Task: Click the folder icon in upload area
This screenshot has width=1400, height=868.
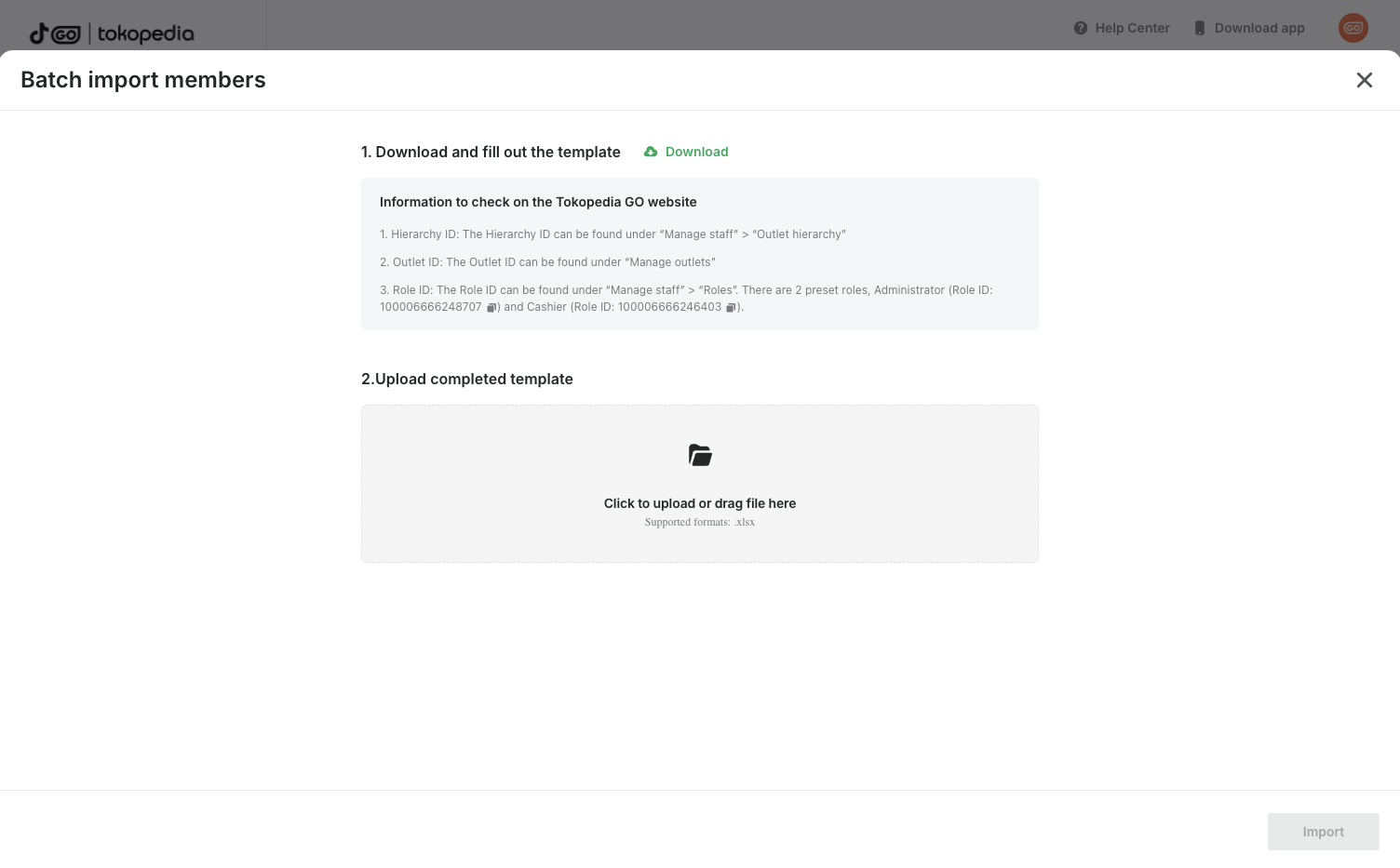Action: click(700, 455)
